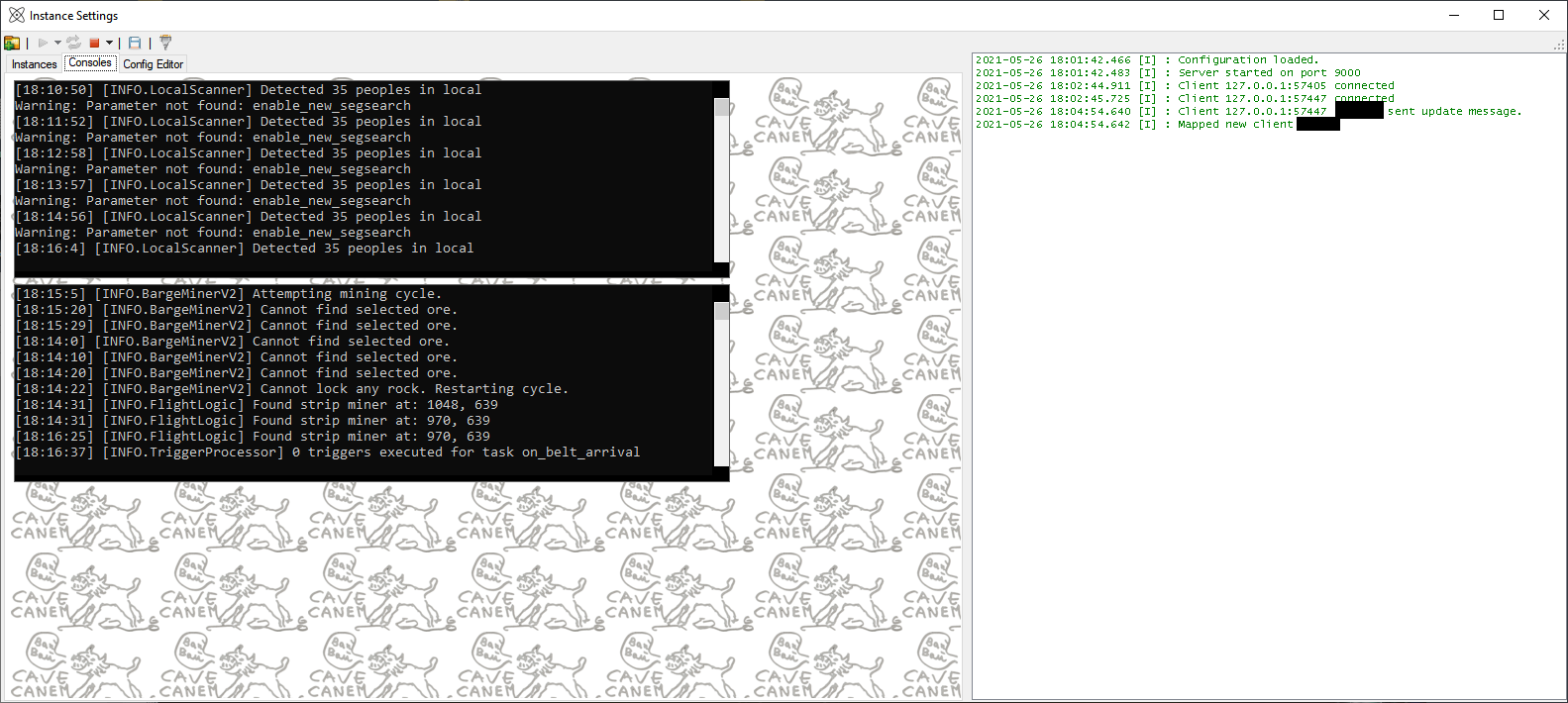
Task: Switch to the Instances tab
Action: click(x=35, y=64)
